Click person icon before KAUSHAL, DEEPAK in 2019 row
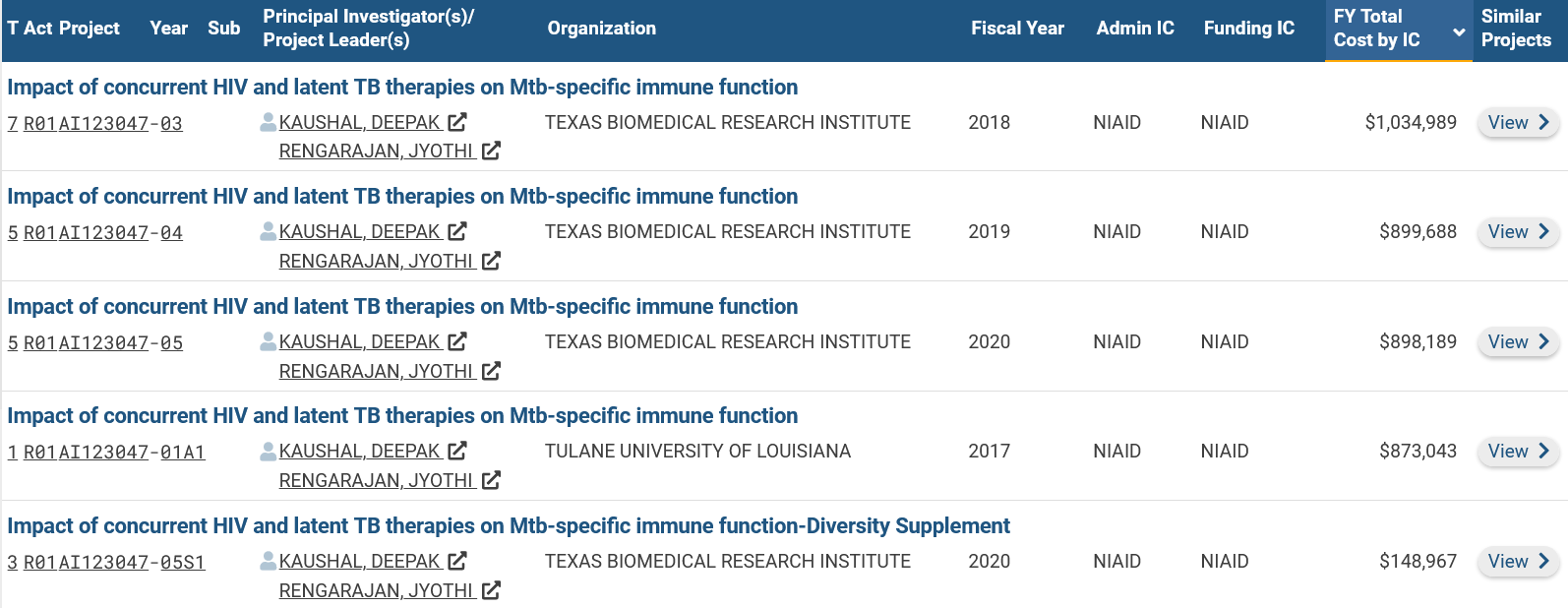The height and width of the screenshot is (608, 1568). click(268, 231)
